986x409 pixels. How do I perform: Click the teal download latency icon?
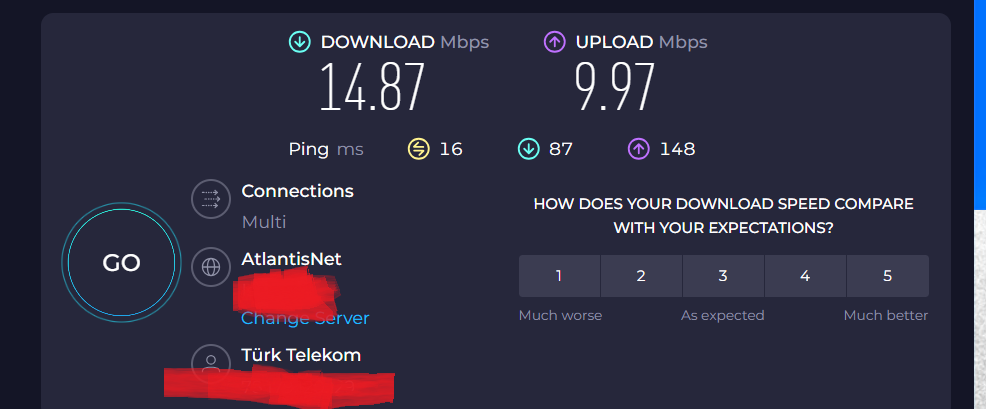527,149
